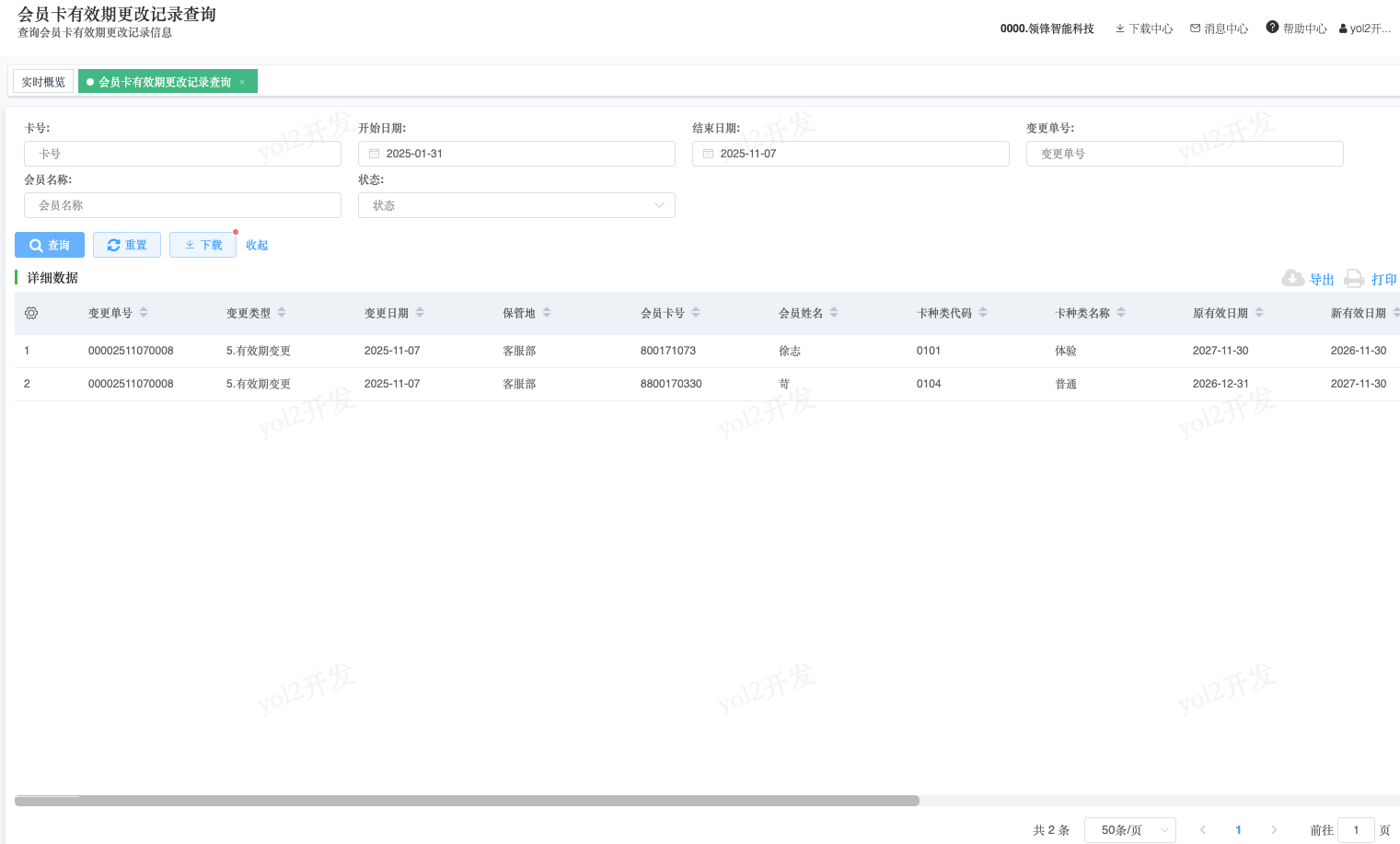Screen dimensions: 1400x844
Task: Open 帮助中心 in the header
Action: [1297, 29]
